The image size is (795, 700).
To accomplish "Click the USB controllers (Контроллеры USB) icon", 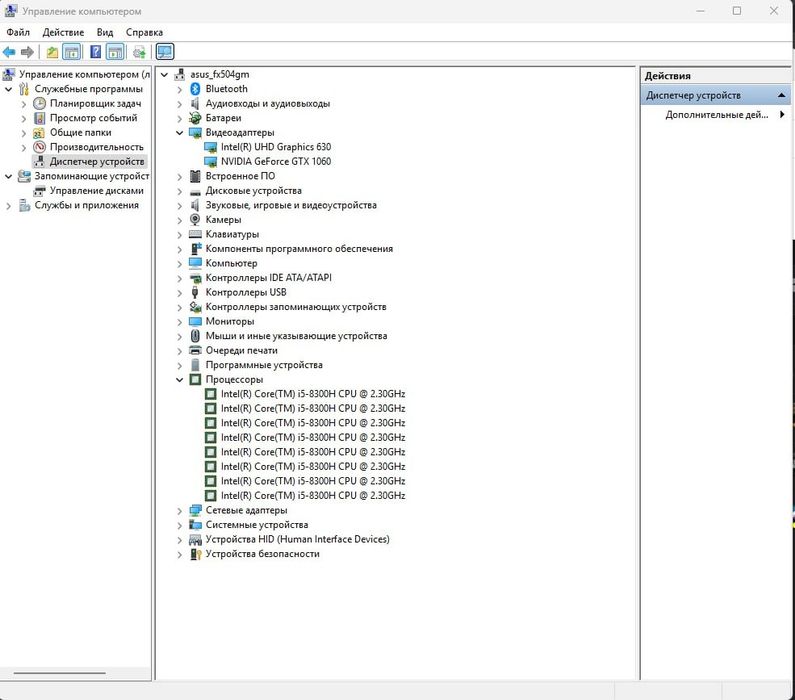I will [x=195, y=292].
